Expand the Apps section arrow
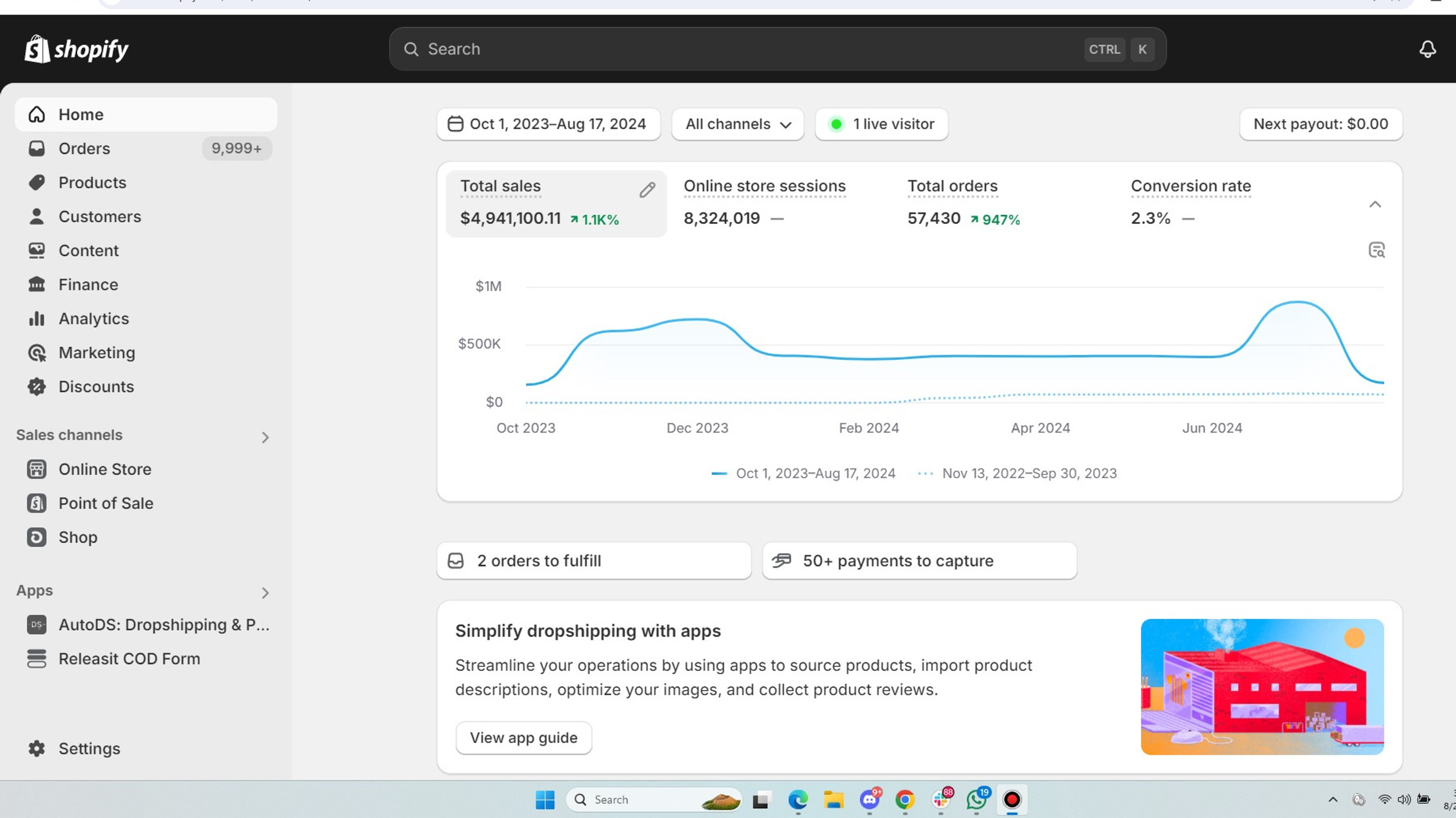Screen dimensions: 1456x818 click(265, 593)
